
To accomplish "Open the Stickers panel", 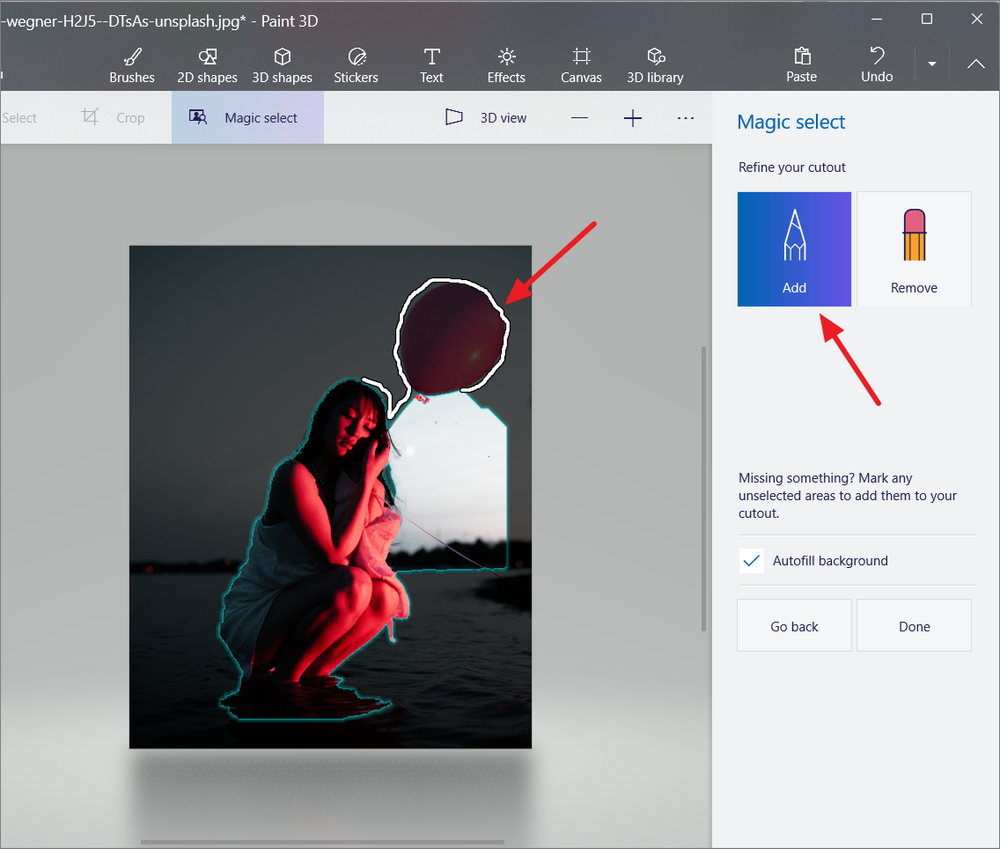I will click(x=356, y=64).
